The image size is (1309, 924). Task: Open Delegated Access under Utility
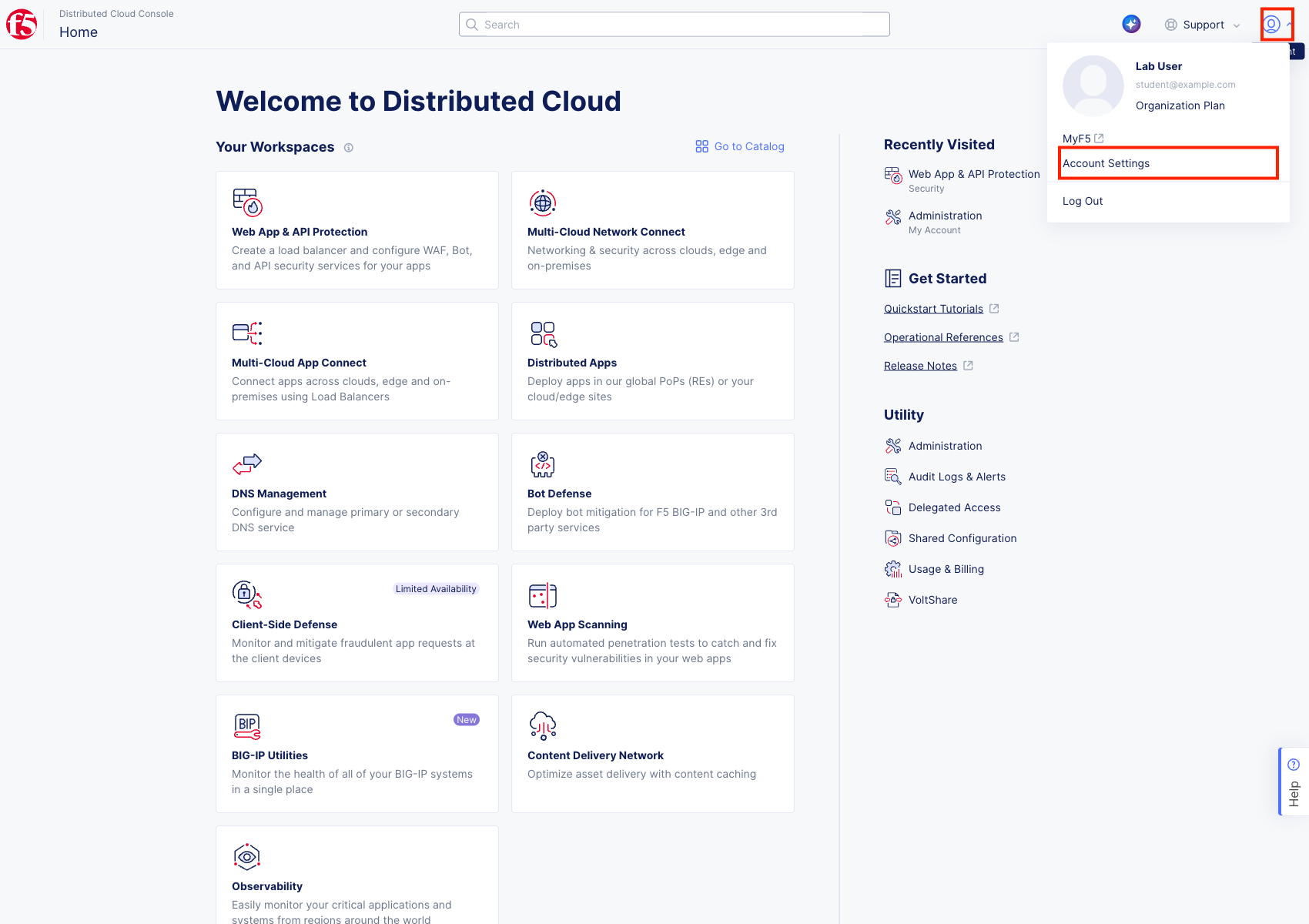[954, 507]
